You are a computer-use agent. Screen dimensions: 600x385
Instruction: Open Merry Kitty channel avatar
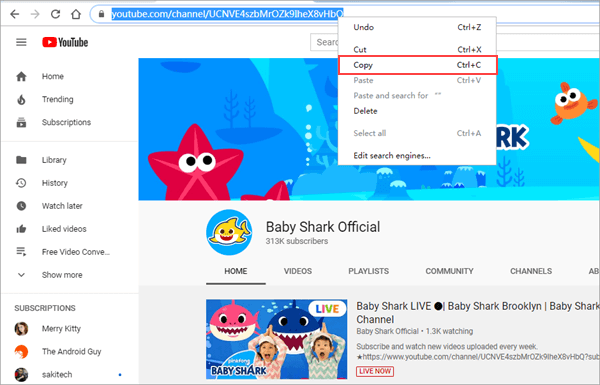21,329
